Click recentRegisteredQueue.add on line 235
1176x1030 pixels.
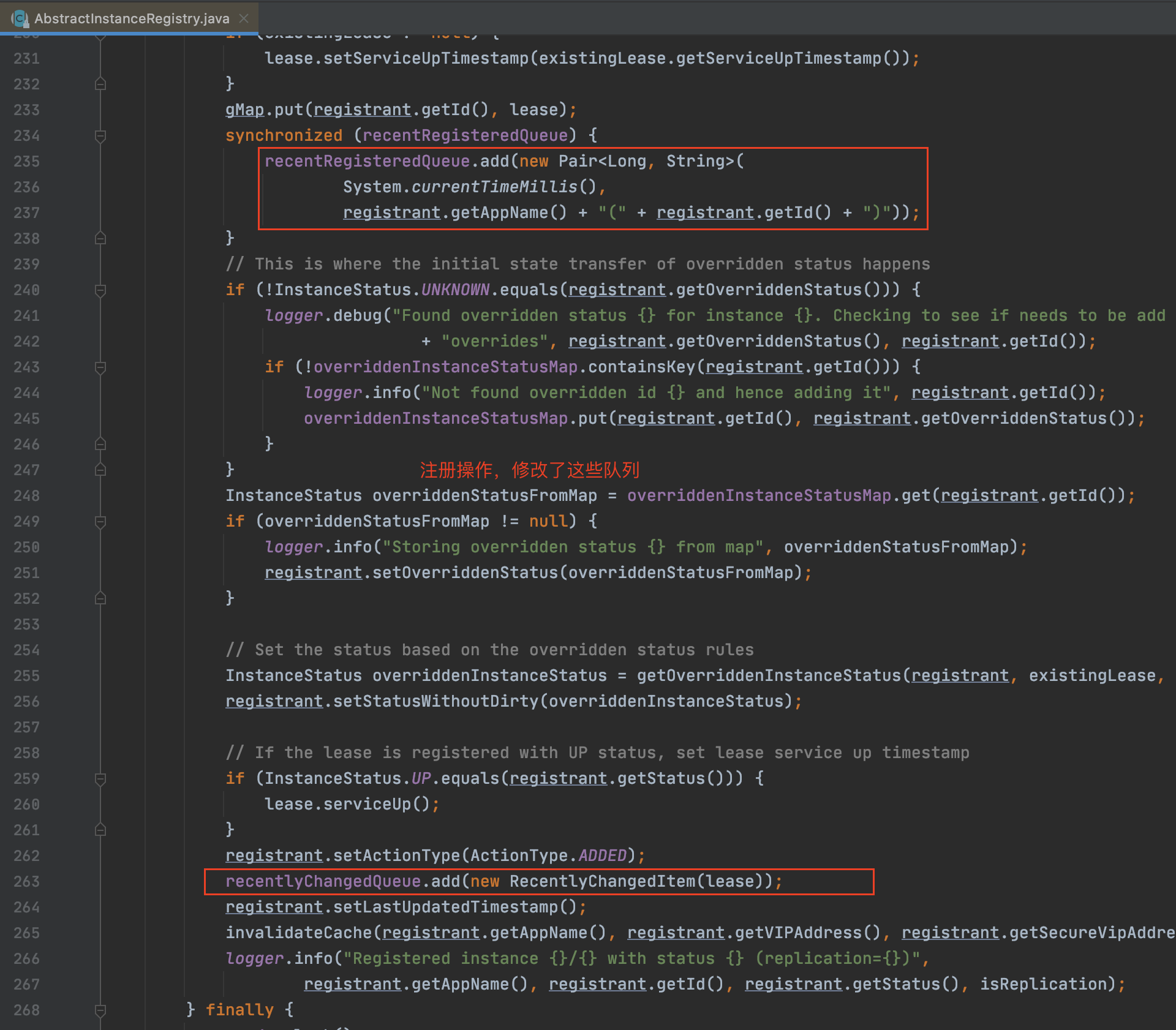tap(387, 161)
